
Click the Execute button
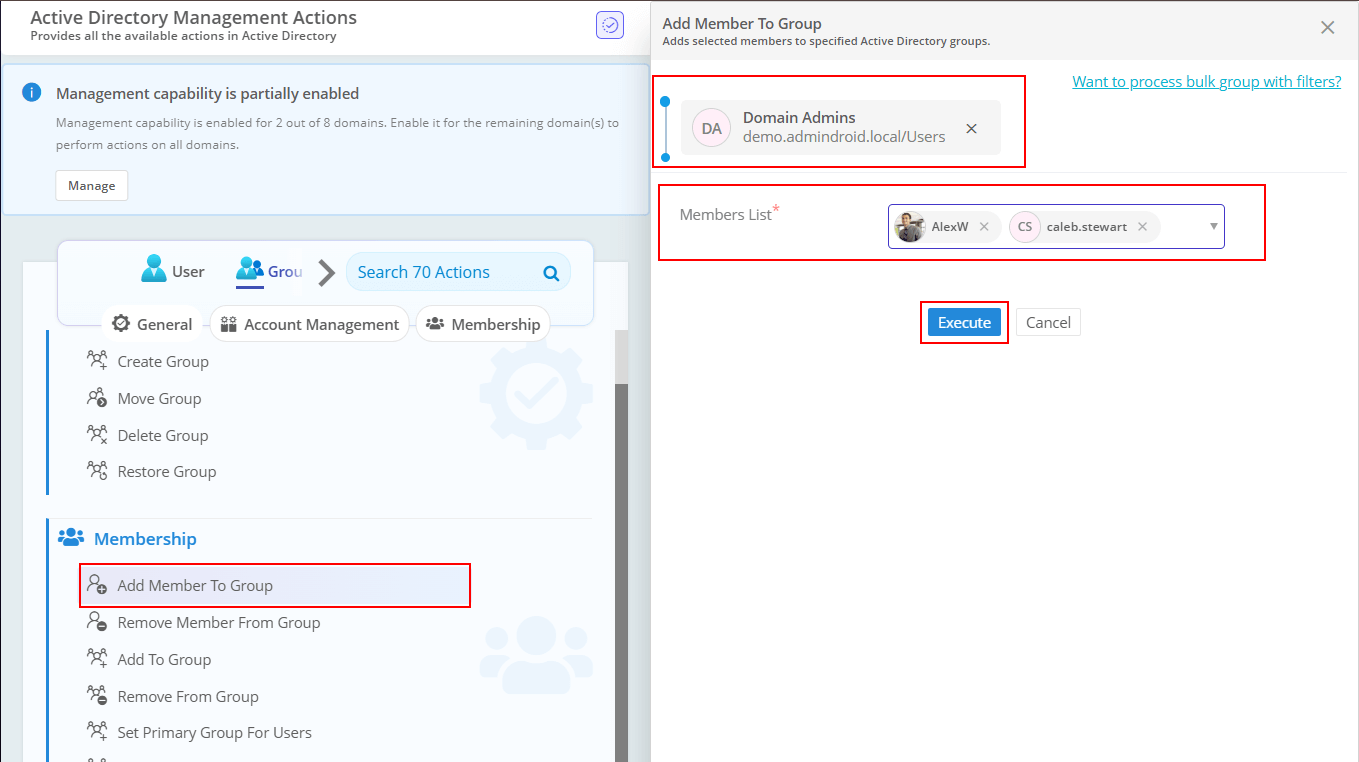963,322
